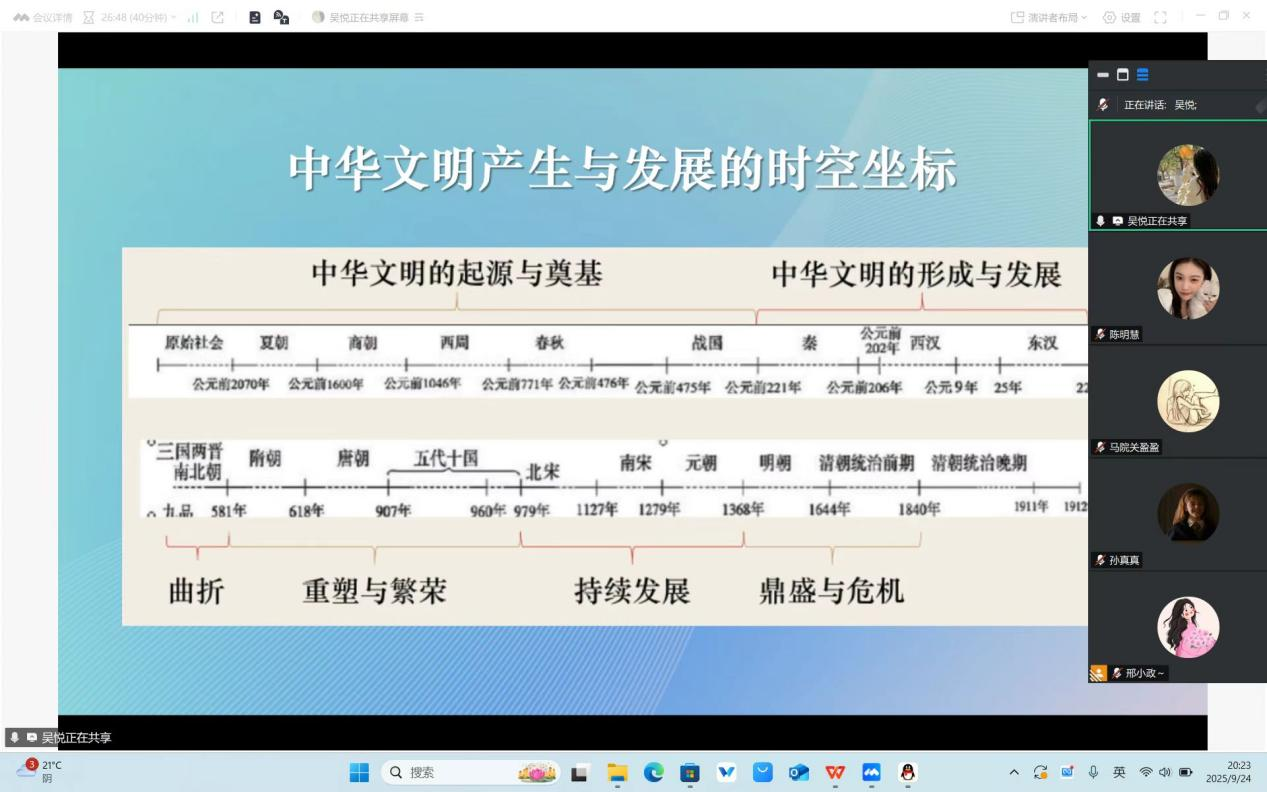Open 设置 settings
1267x792 pixels.
pyautogui.click(x=1121, y=17)
